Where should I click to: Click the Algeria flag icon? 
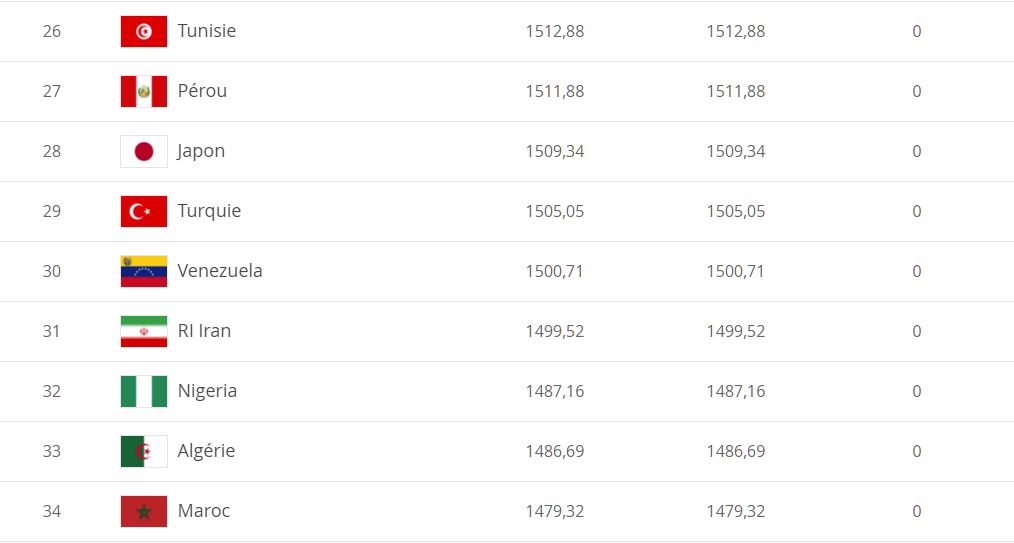tap(144, 451)
